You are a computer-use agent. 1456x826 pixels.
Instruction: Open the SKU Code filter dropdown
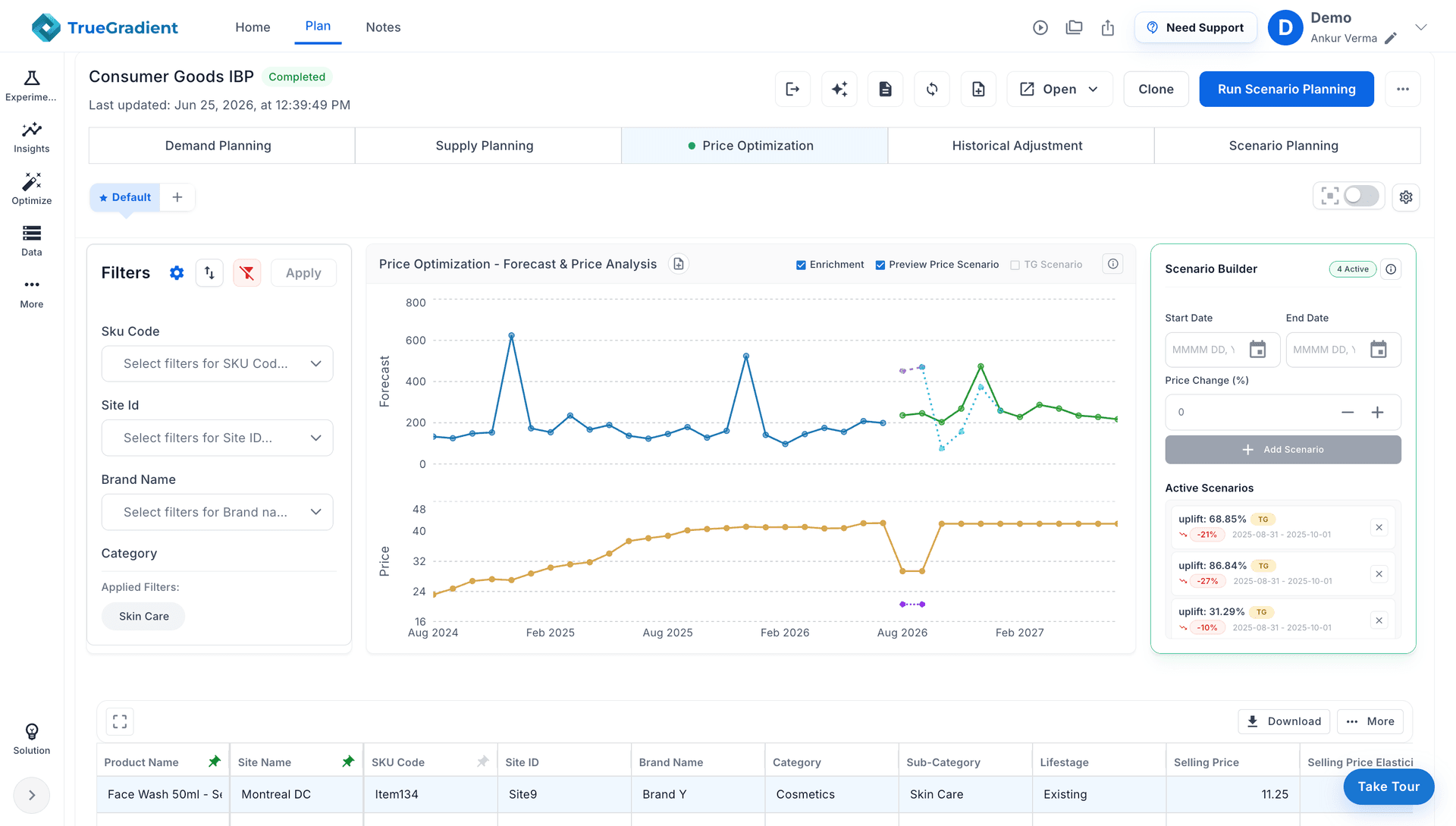tap(217, 364)
